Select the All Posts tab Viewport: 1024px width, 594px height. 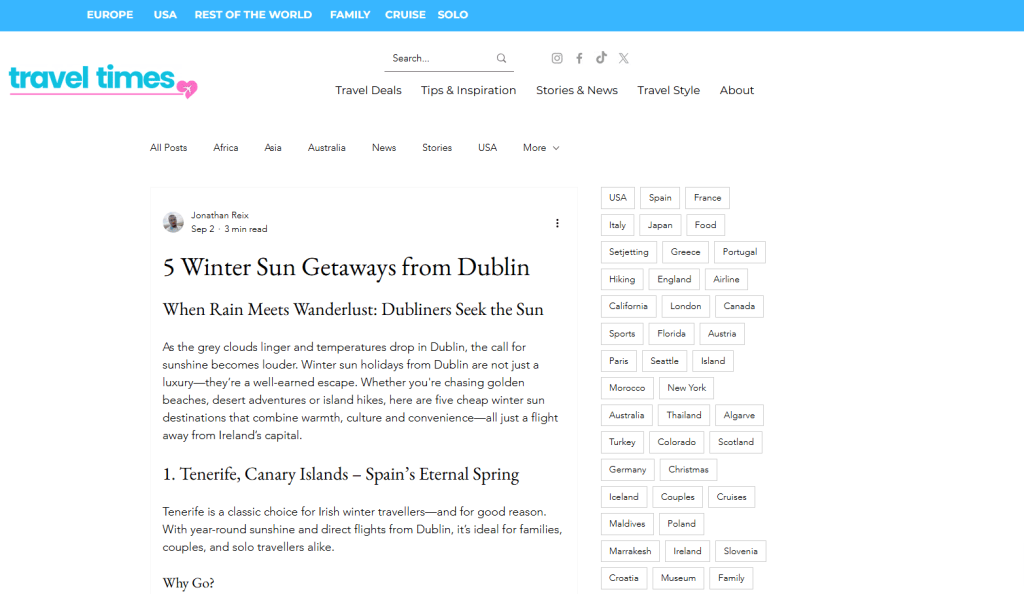(x=168, y=147)
